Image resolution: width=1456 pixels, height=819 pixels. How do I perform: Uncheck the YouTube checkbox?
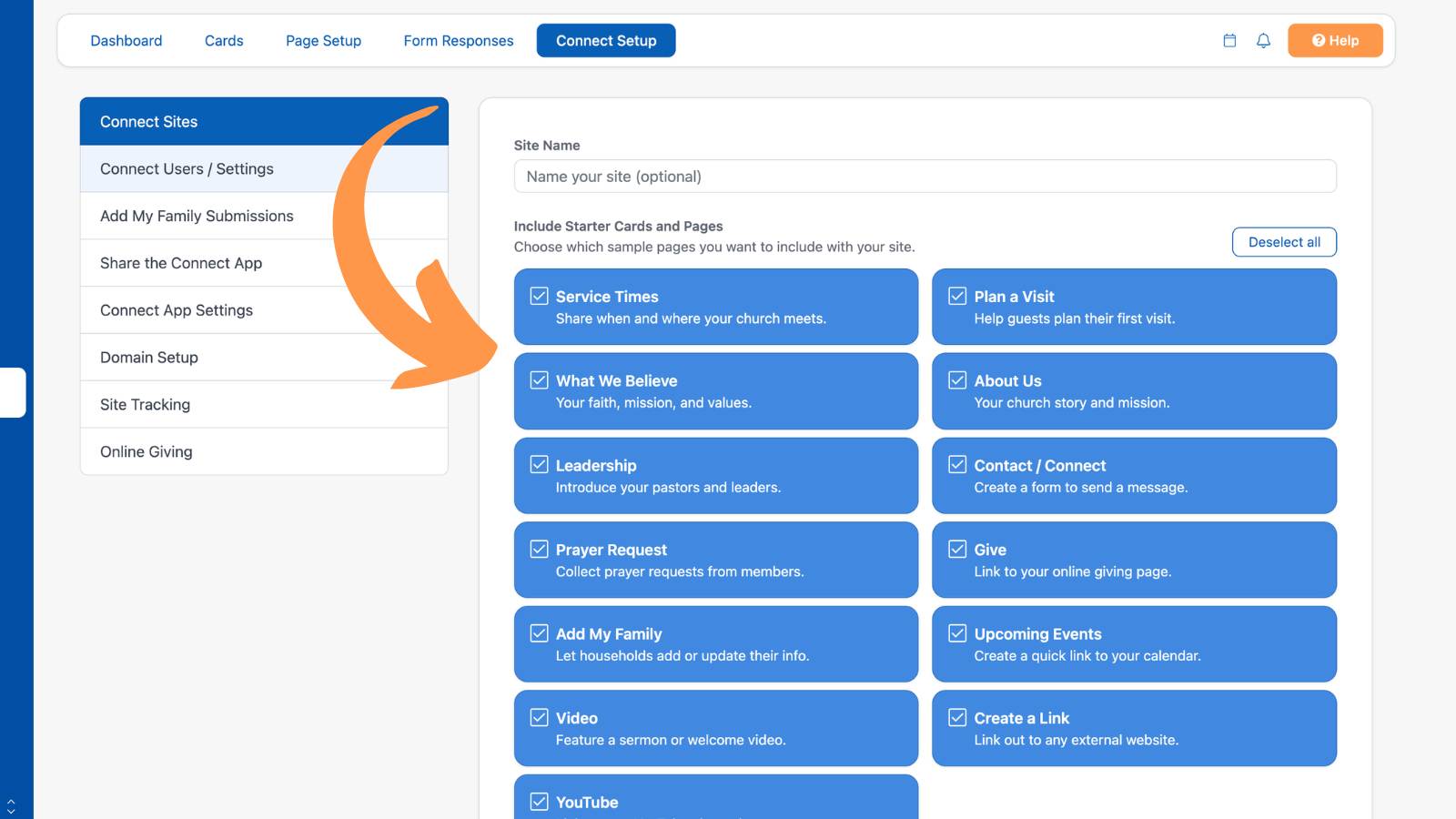point(540,802)
